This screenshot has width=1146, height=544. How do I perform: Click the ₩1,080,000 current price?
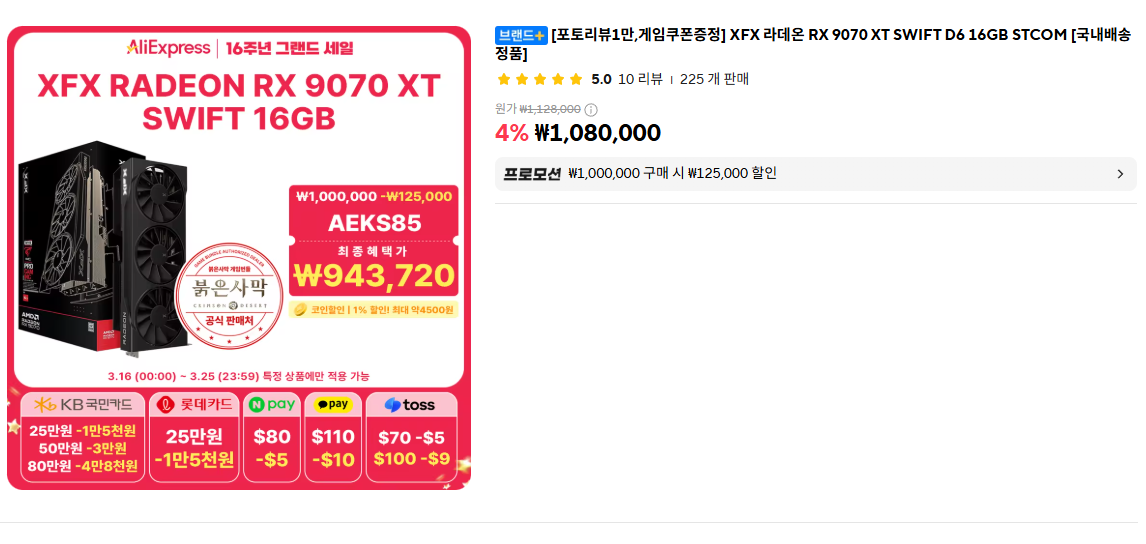click(597, 133)
